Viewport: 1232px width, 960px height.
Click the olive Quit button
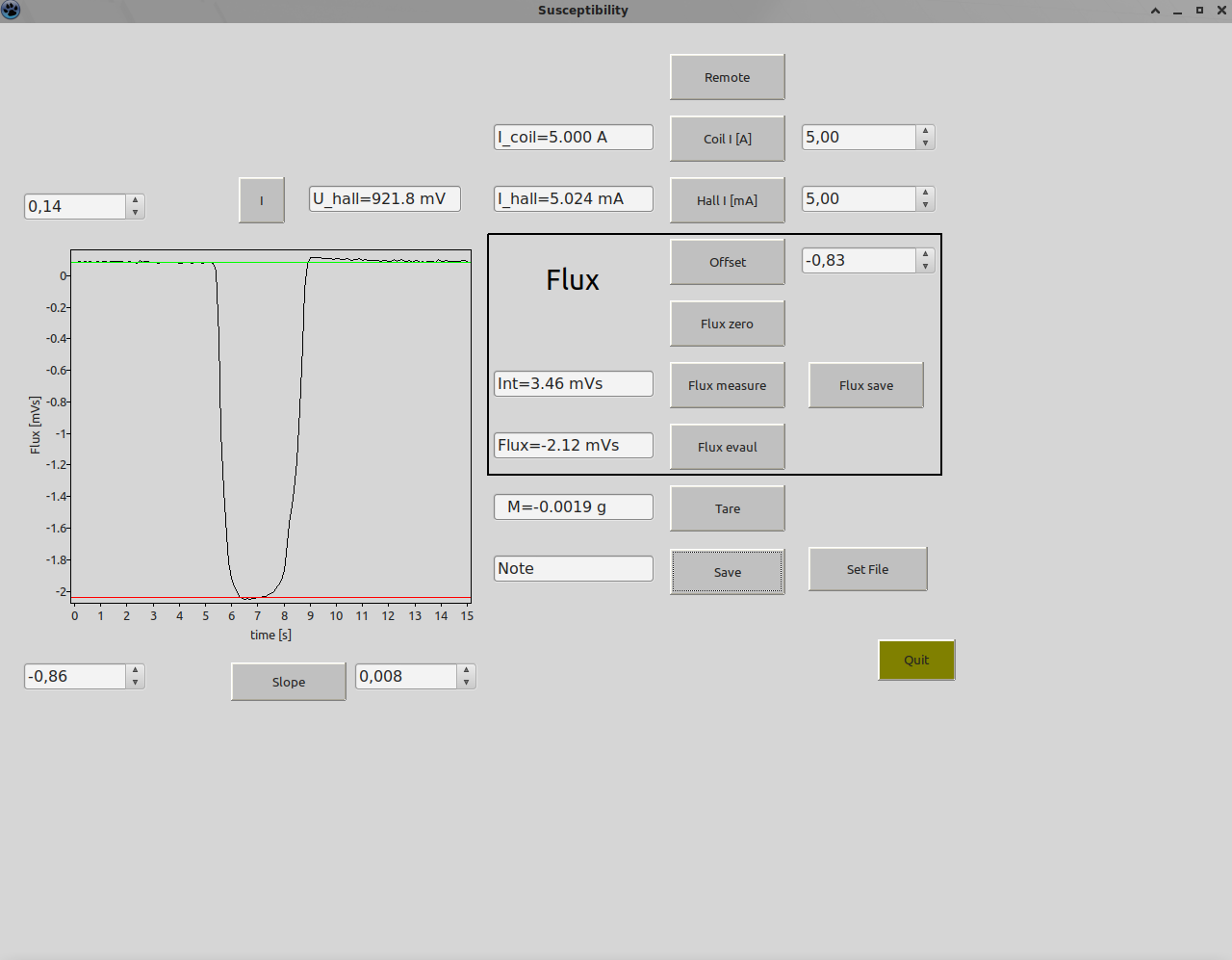click(x=916, y=660)
